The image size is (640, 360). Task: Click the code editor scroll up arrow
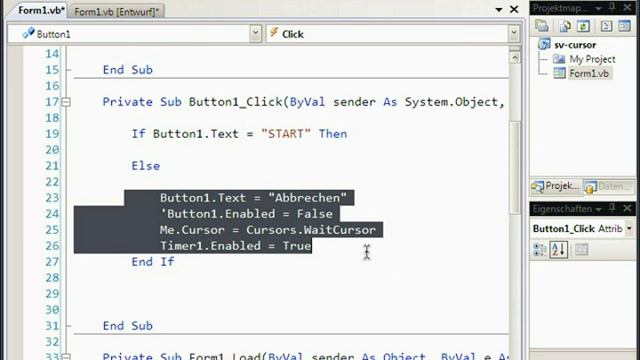click(515, 58)
